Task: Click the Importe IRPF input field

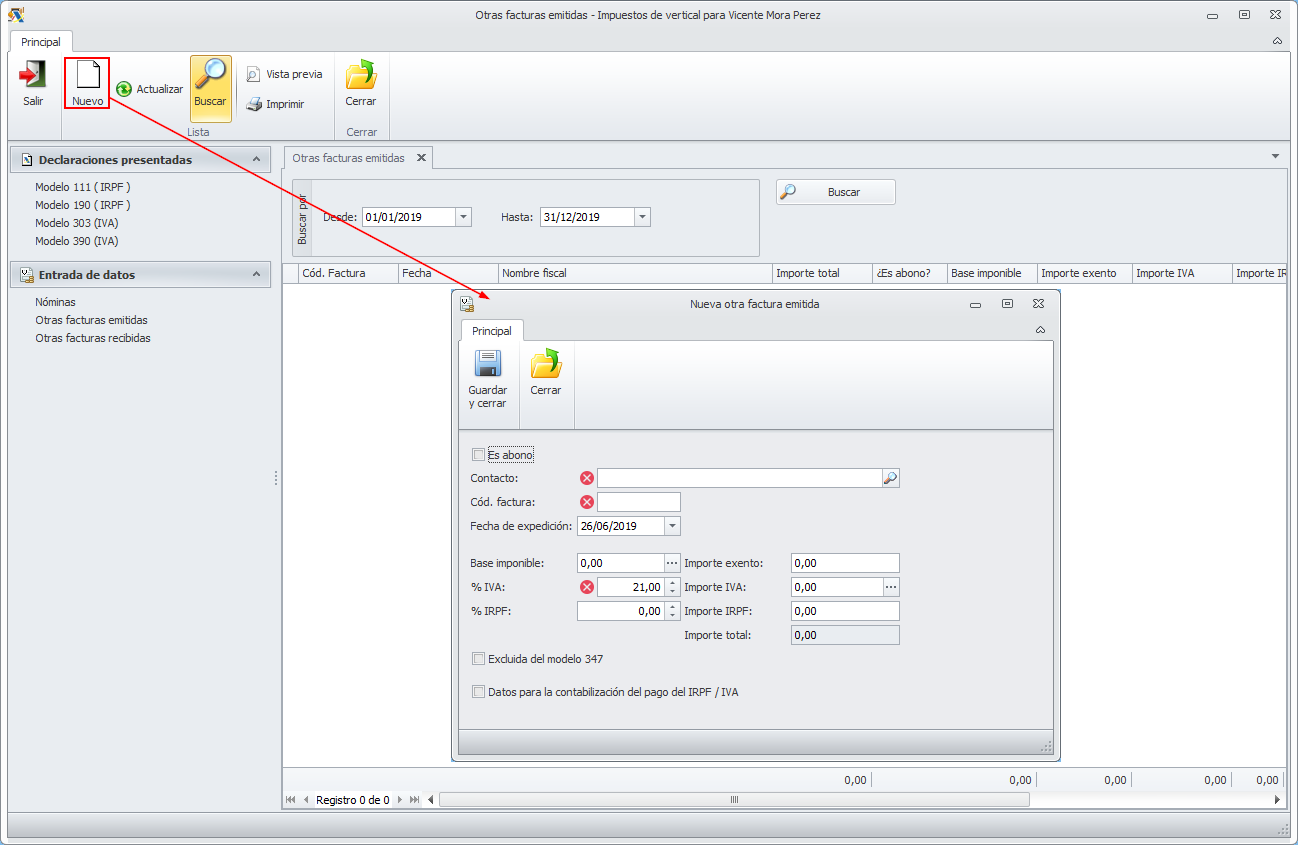Action: coord(845,611)
